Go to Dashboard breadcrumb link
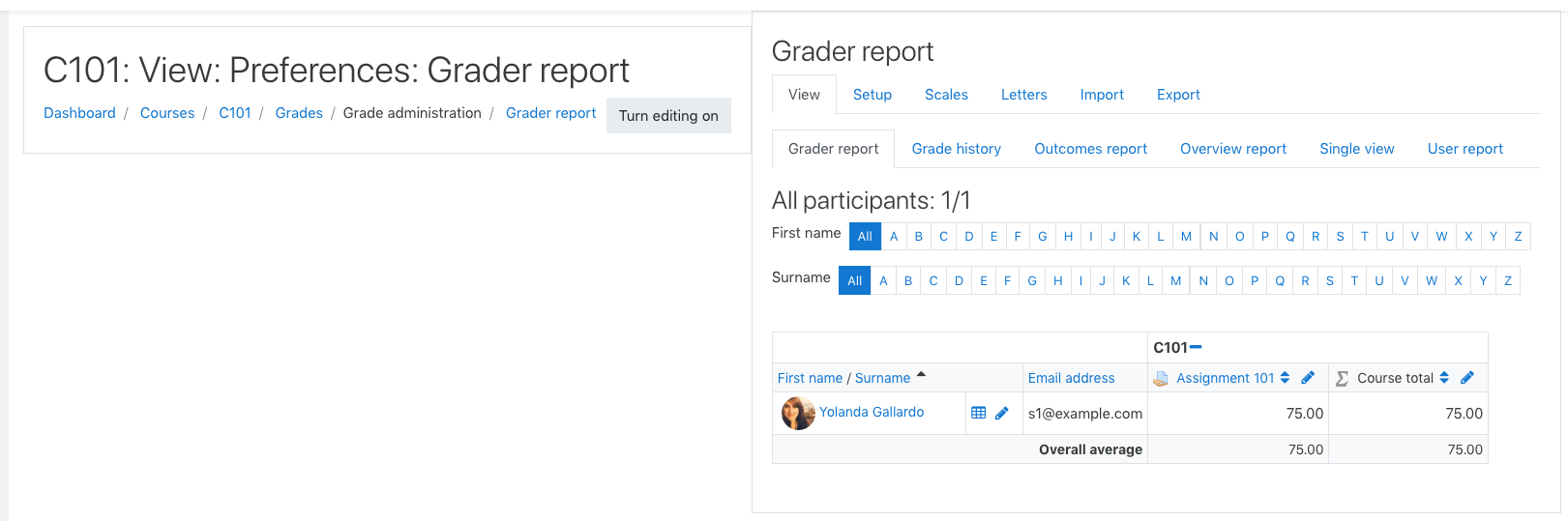 [79, 113]
